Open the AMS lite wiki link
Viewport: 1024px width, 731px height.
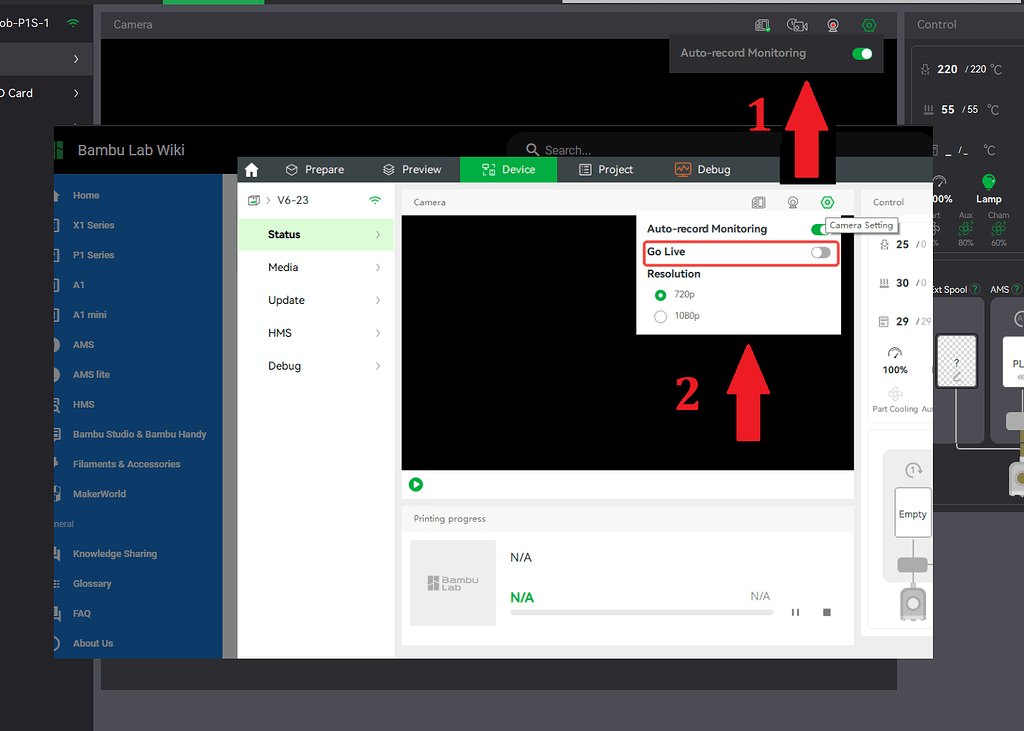coord(91,375)
